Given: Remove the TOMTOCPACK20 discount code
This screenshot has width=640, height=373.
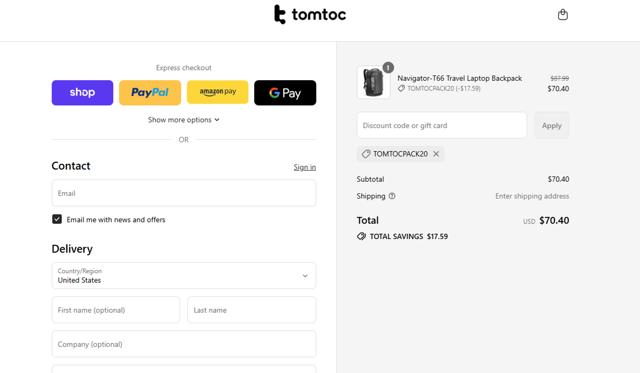Looking at the screenshot, I should [x=436, y=154].
